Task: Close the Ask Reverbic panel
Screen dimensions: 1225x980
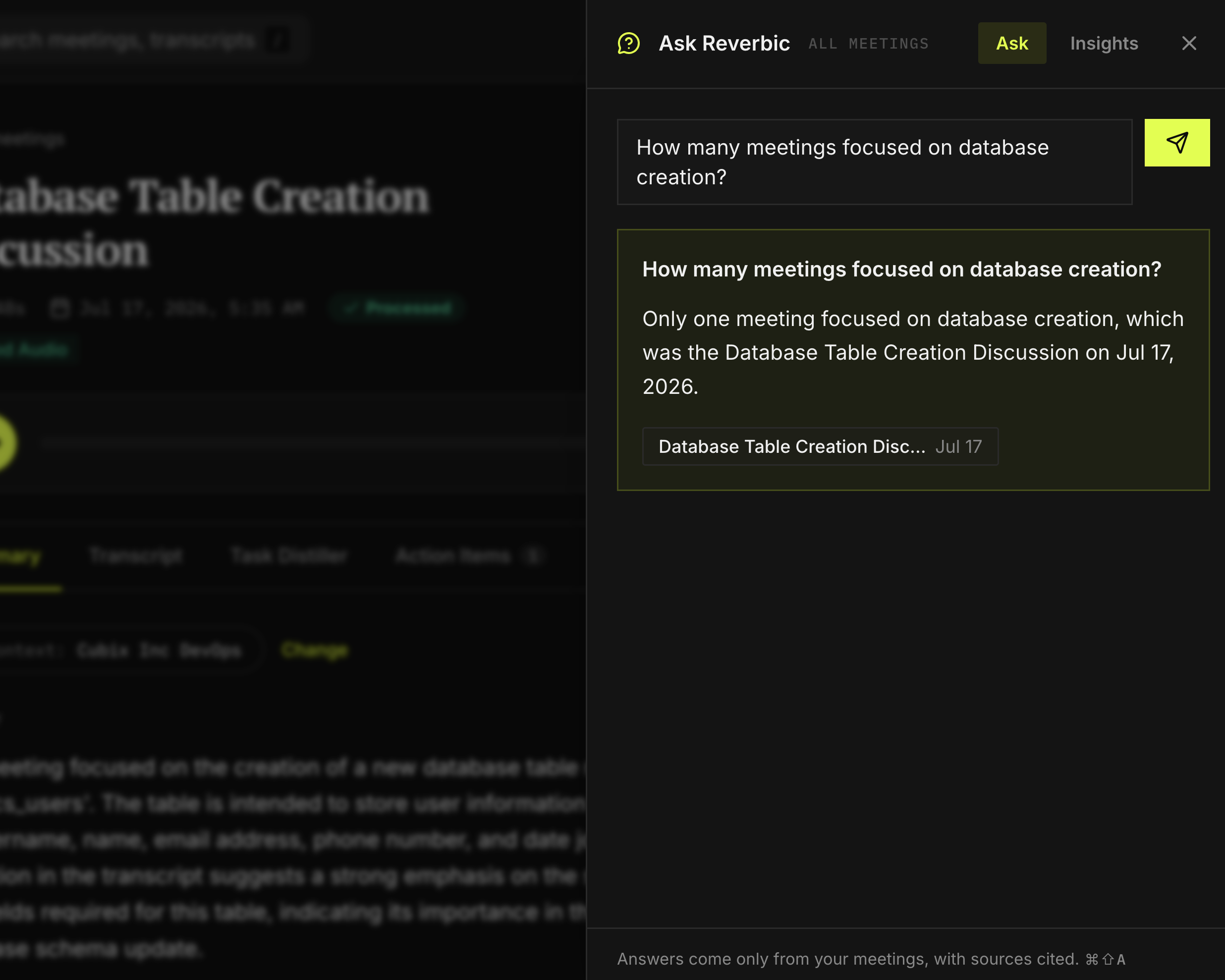Action: pyautogui.click(x=1189, y=43)
